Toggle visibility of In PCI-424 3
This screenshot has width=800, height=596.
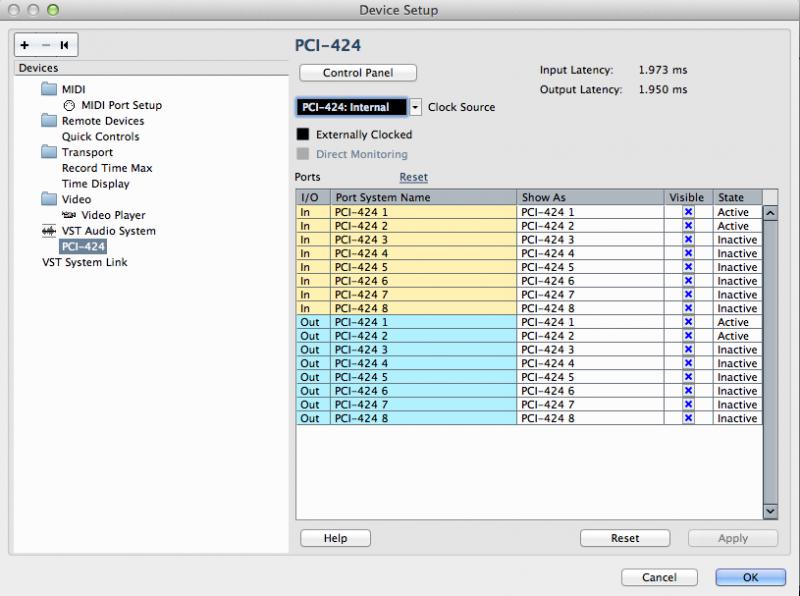[688, 239]
